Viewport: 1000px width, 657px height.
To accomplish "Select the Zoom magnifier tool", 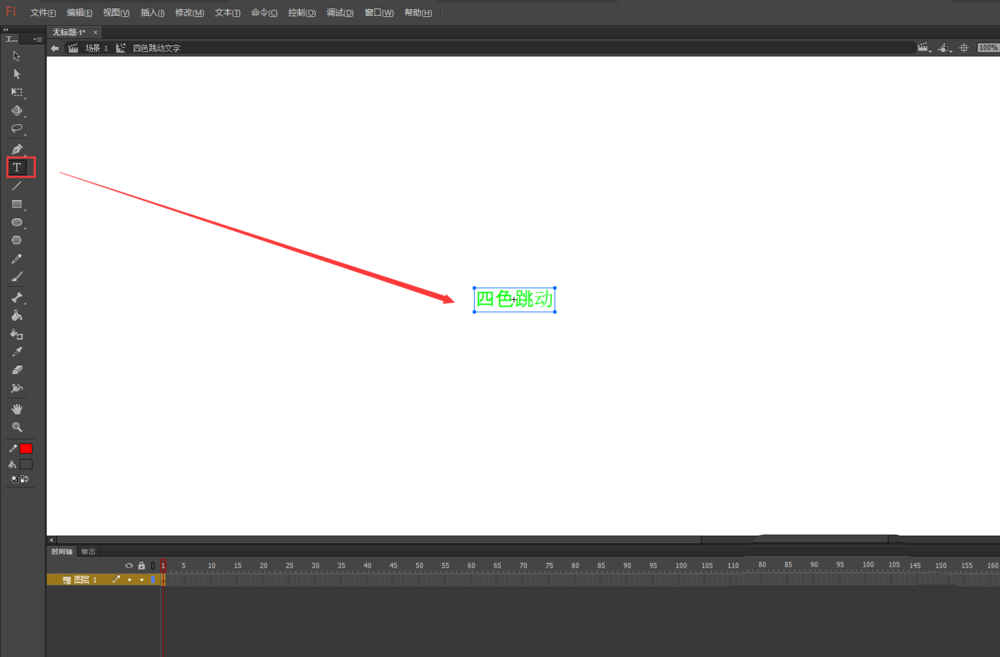I will pos(17,427).
